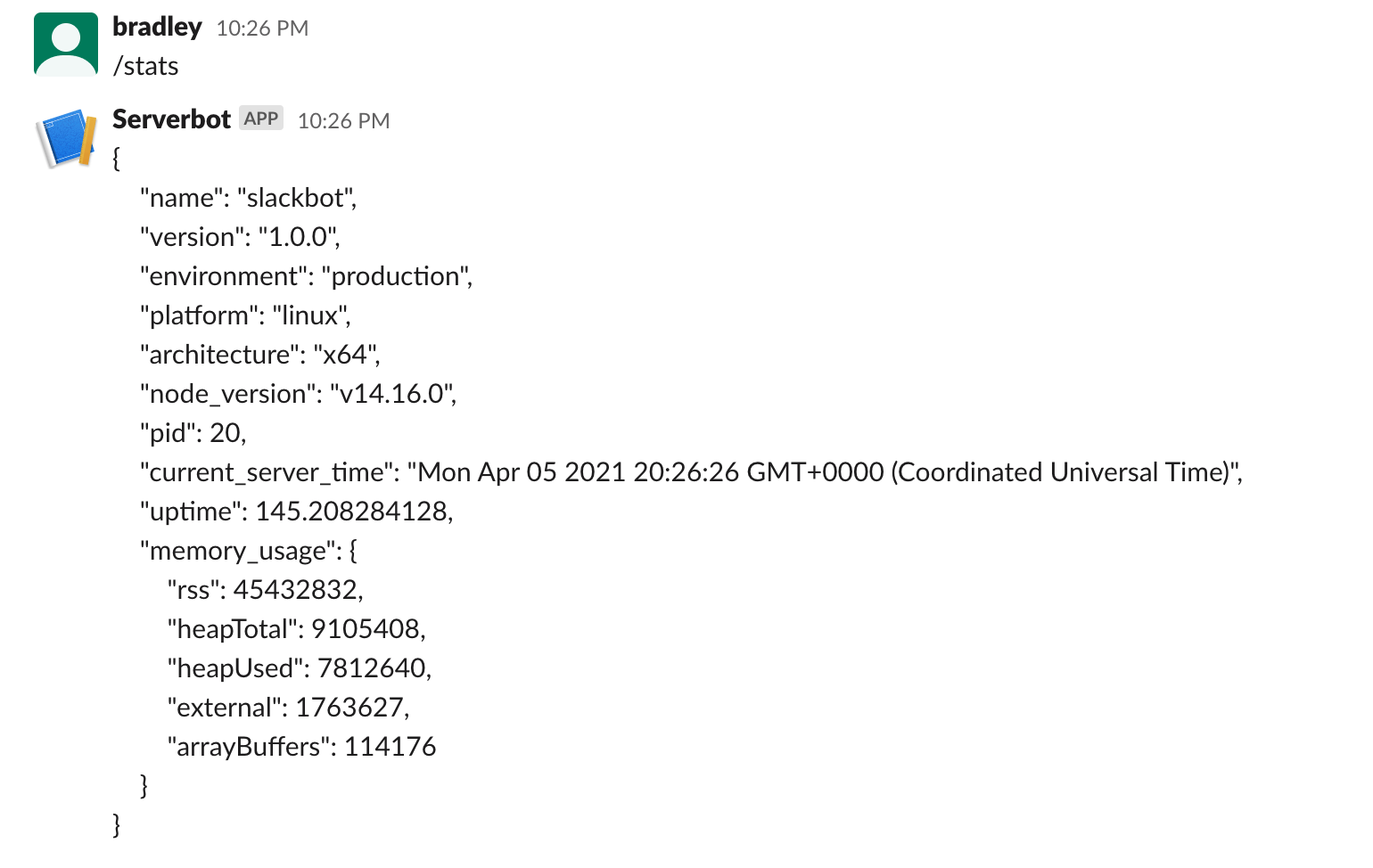Click the "arrayBuffers": 114176 line
Image resolution: width=1373 pixels, height=868 pixels.
(301, 747)
